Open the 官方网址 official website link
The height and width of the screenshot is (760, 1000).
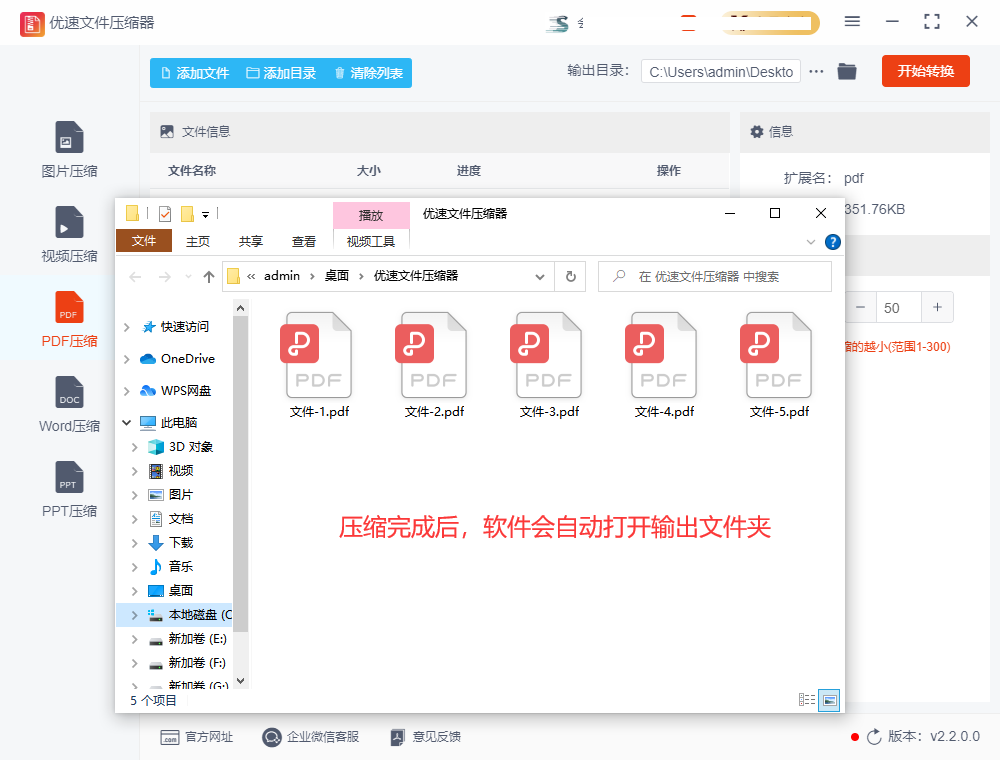click(x=196, y=737)
